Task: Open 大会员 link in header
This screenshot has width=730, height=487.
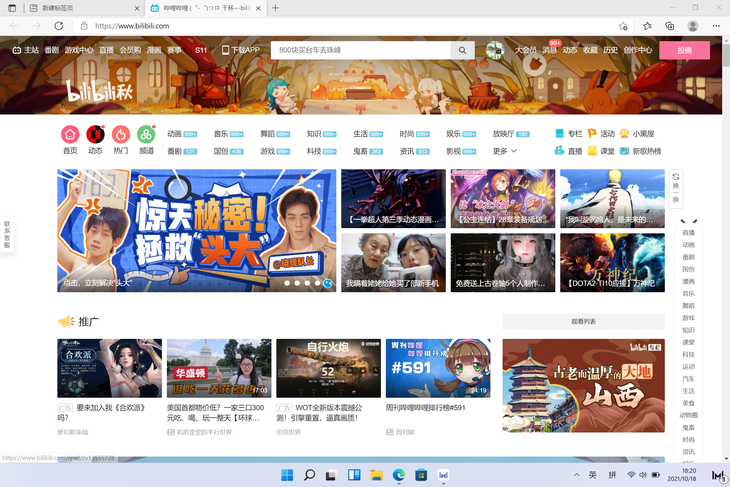Action: click(x=526, y=50)
